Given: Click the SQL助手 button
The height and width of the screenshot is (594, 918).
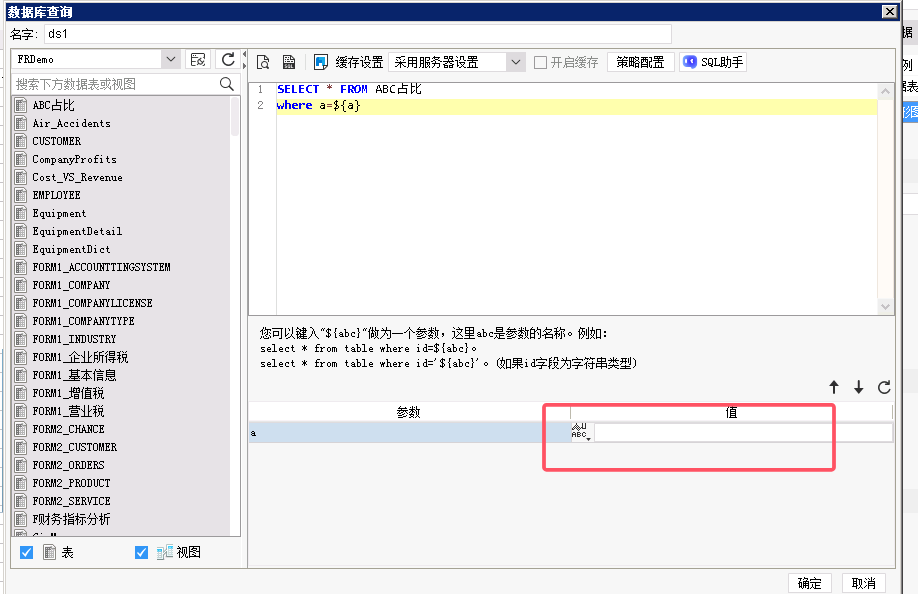Looking at the screenshot, I should coord(713,62).
